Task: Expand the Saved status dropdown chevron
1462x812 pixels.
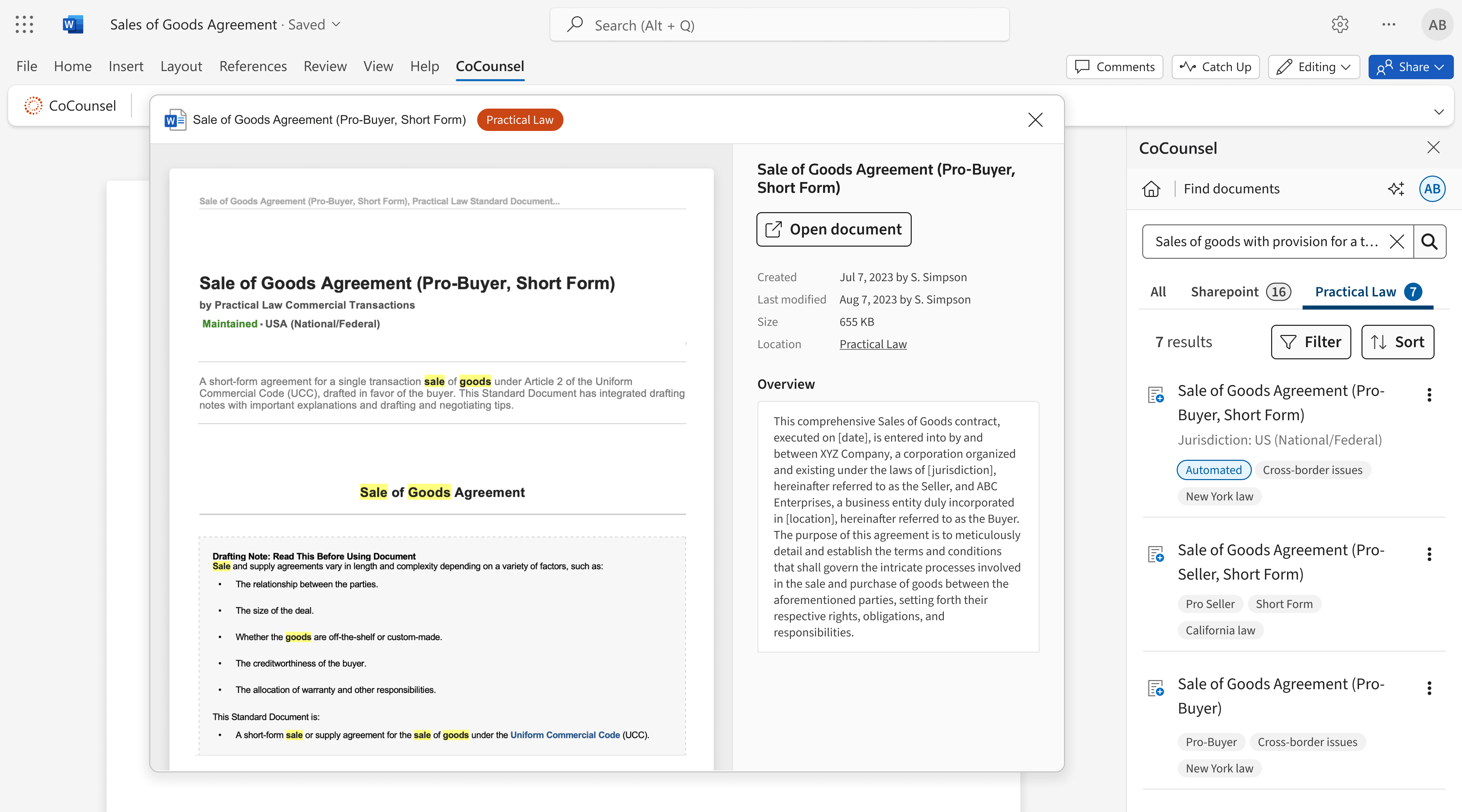Action: point(336,24)
